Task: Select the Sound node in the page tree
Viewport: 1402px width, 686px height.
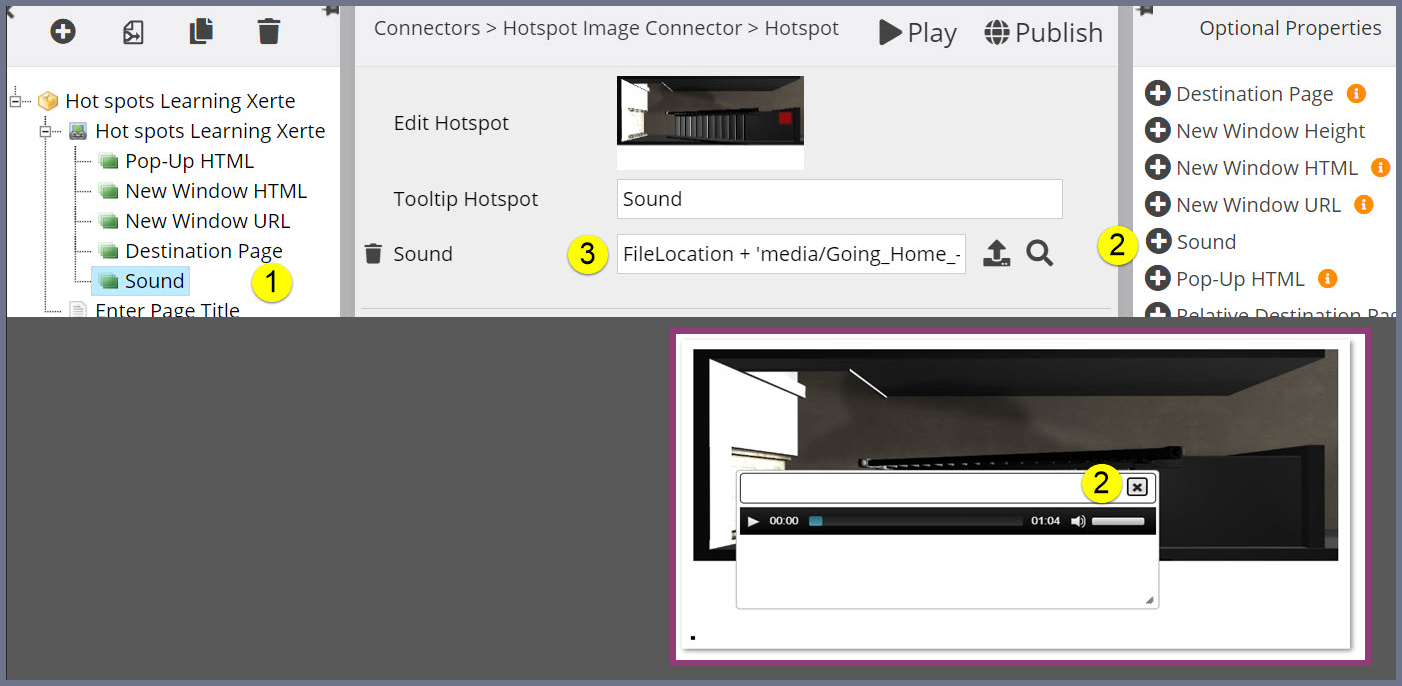Action: 153,280
